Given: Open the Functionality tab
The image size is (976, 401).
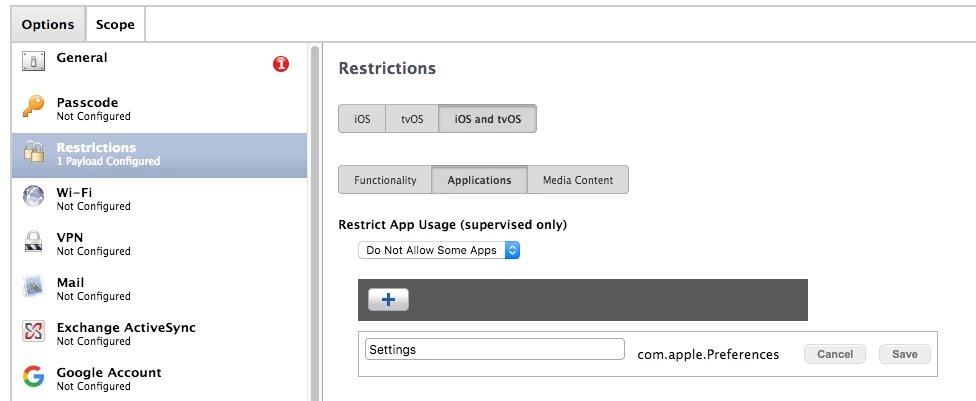Looking at the screenshot, I should [385, 180].
